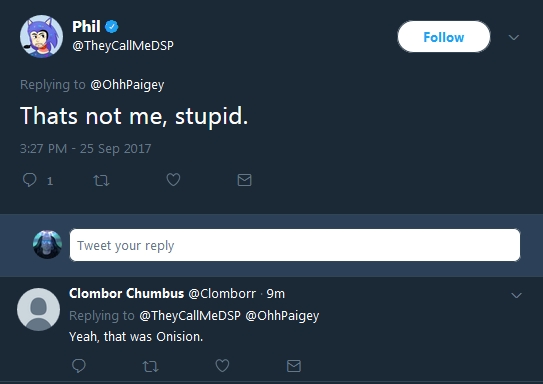Like Phil's tweet with the heart icon
This screenshot has width=543, height=384.
pyautogui.click(x=173, y=180)
